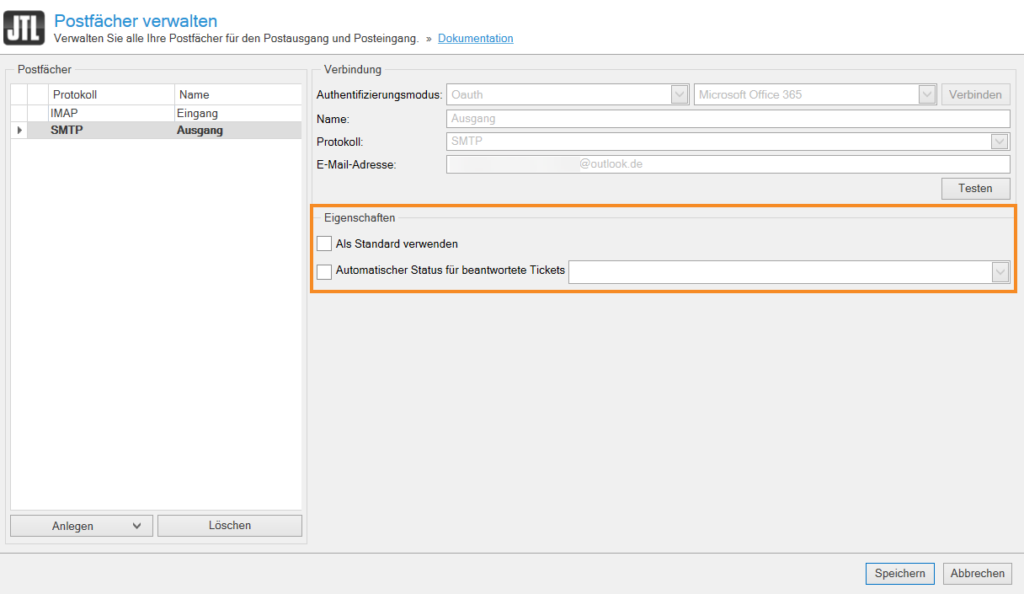This screenshot has width=1024, height=594.
Task: Click the Verbinden button
Action: click(975, 94)
